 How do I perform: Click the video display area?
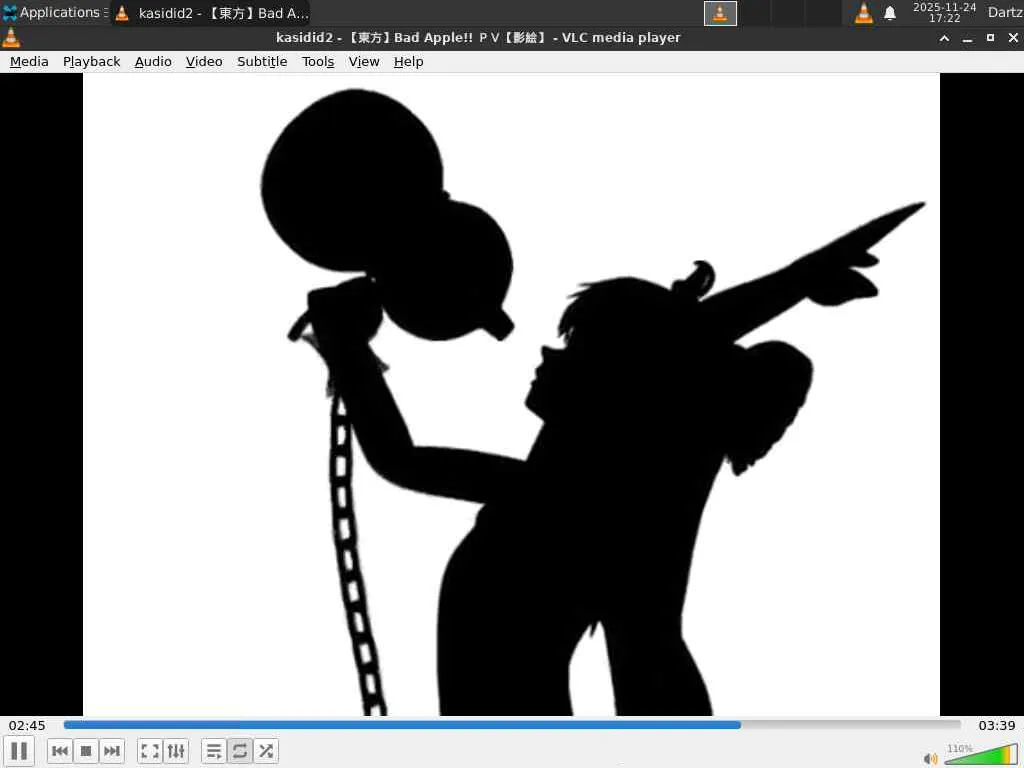(x=511, y=394)
